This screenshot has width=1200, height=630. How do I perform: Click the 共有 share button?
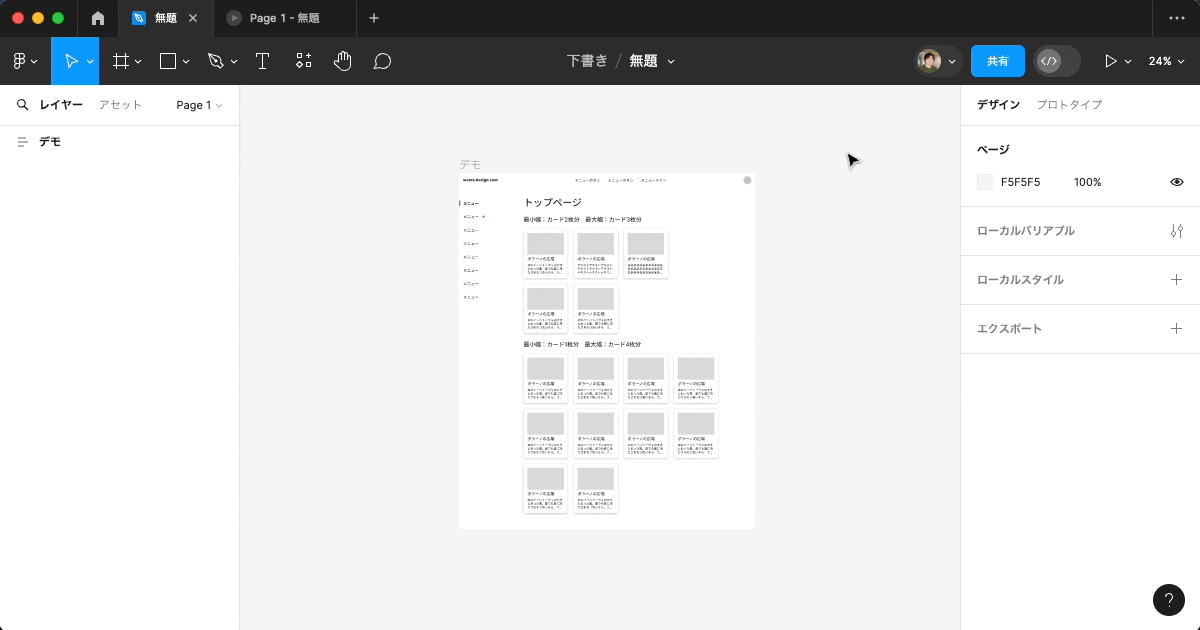click(x=997, y=60)
